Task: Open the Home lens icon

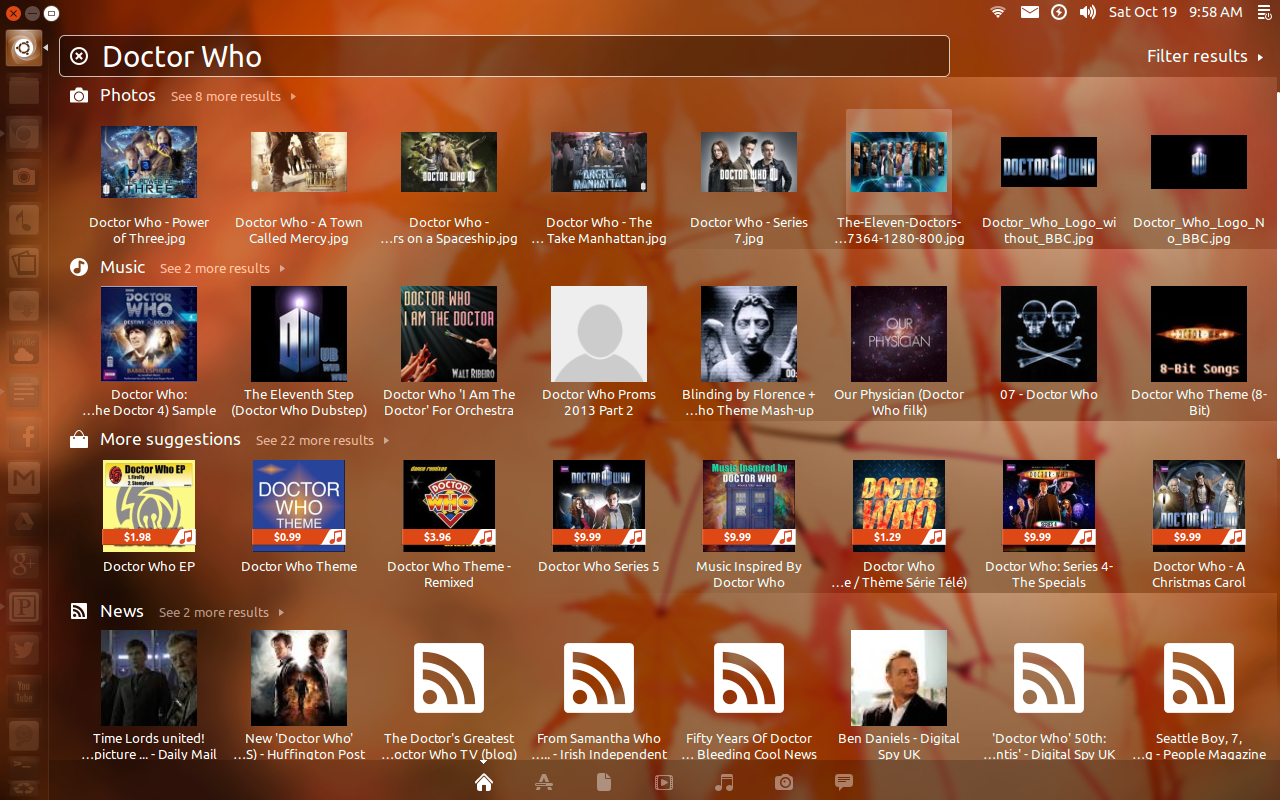Action: (484, 782)
